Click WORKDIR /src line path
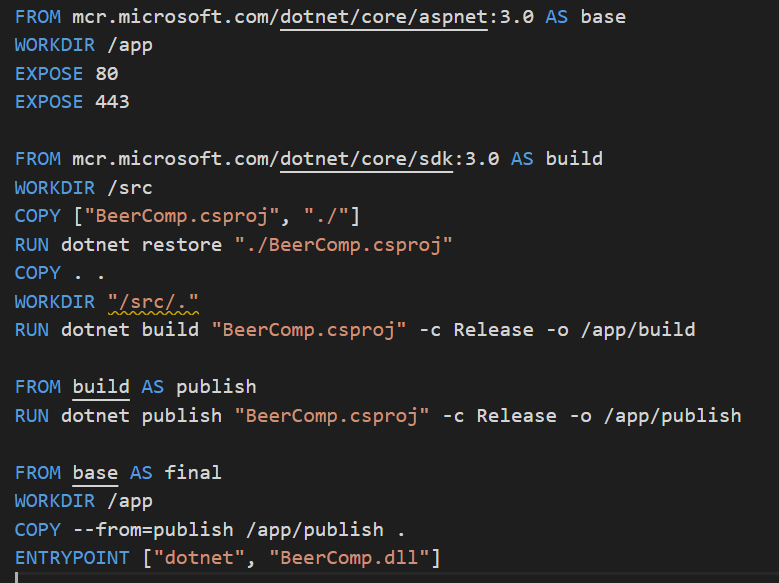This screenshot has height=583, width=779. point(130,188)
